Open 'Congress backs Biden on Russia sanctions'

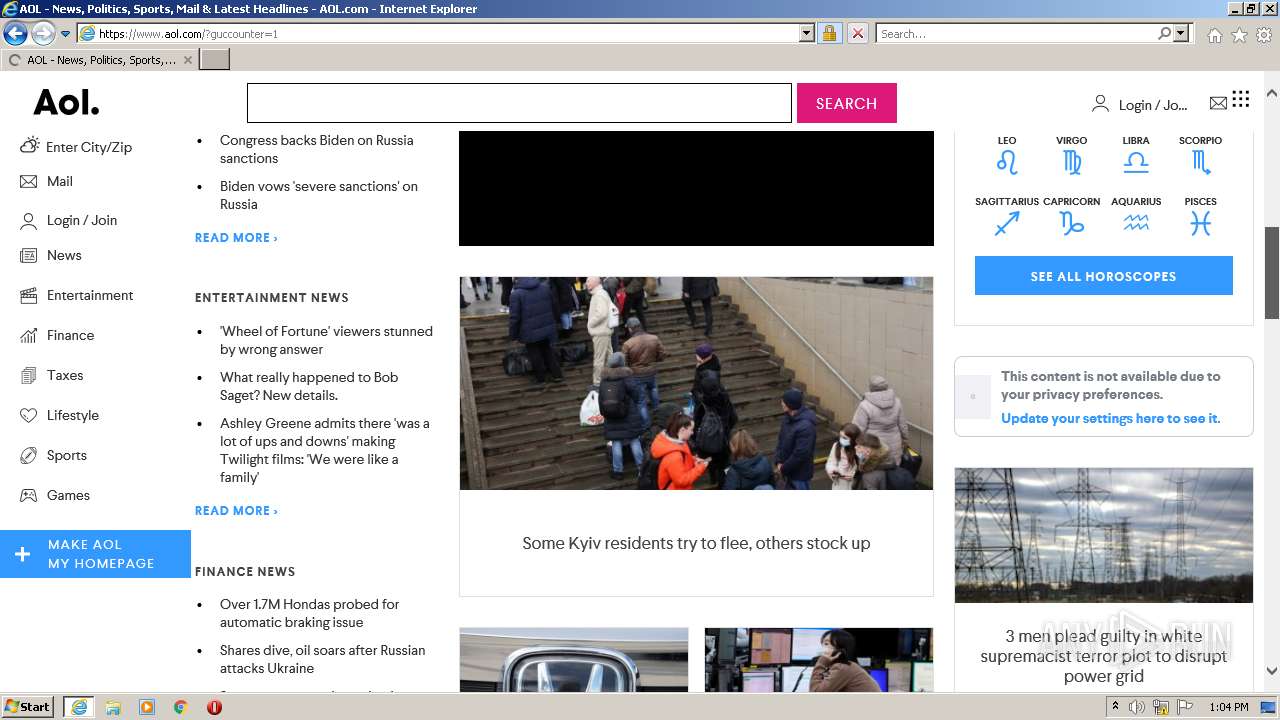pyautogui.click(x=316, y=149)
